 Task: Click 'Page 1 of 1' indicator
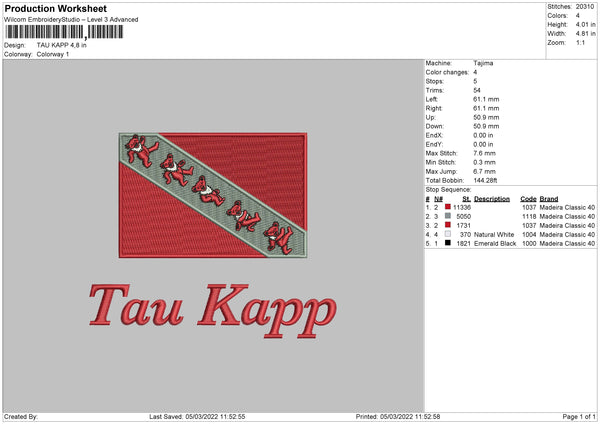click(x=579, y=416)
